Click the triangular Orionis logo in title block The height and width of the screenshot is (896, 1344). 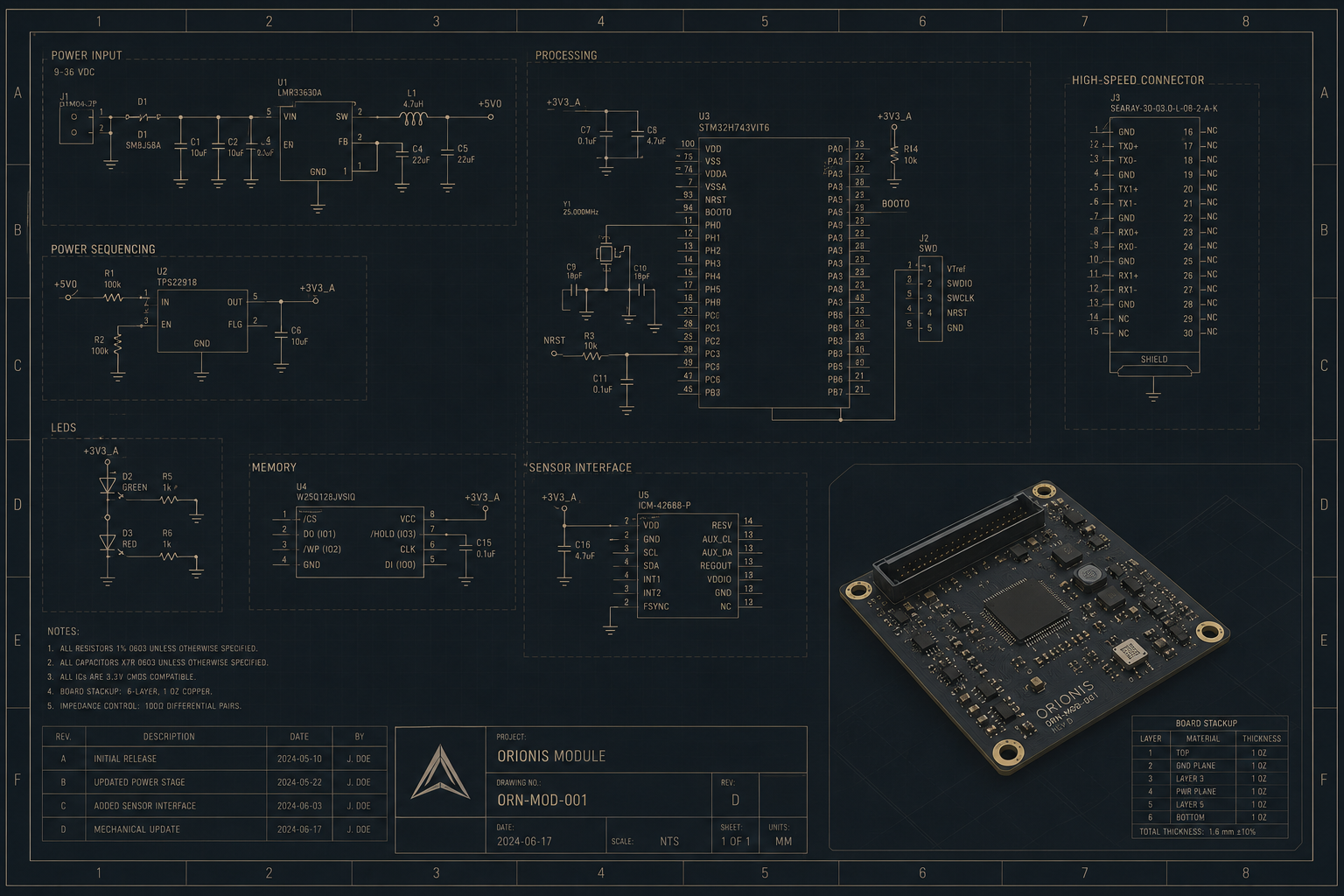pos(440,772)
